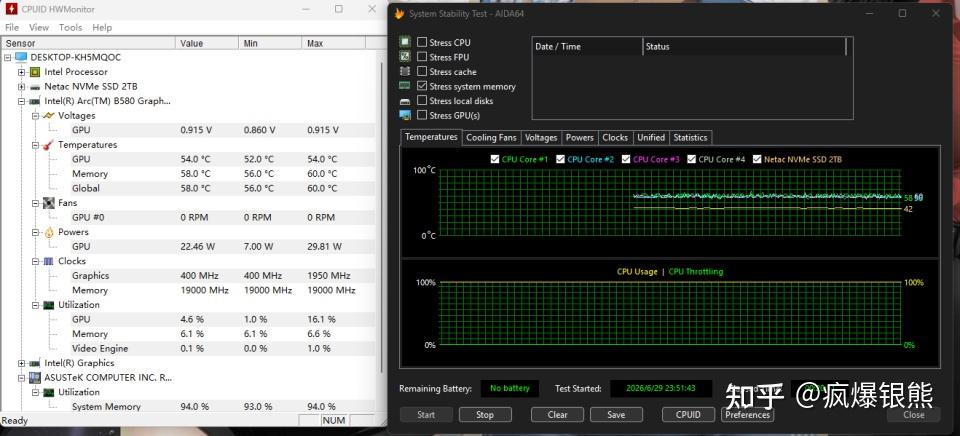Click the Intel Processor chip icon

click(x=35, y=72)
